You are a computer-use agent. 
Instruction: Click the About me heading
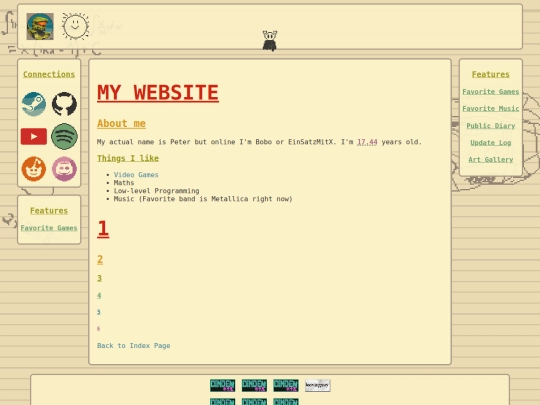[121, 124]
